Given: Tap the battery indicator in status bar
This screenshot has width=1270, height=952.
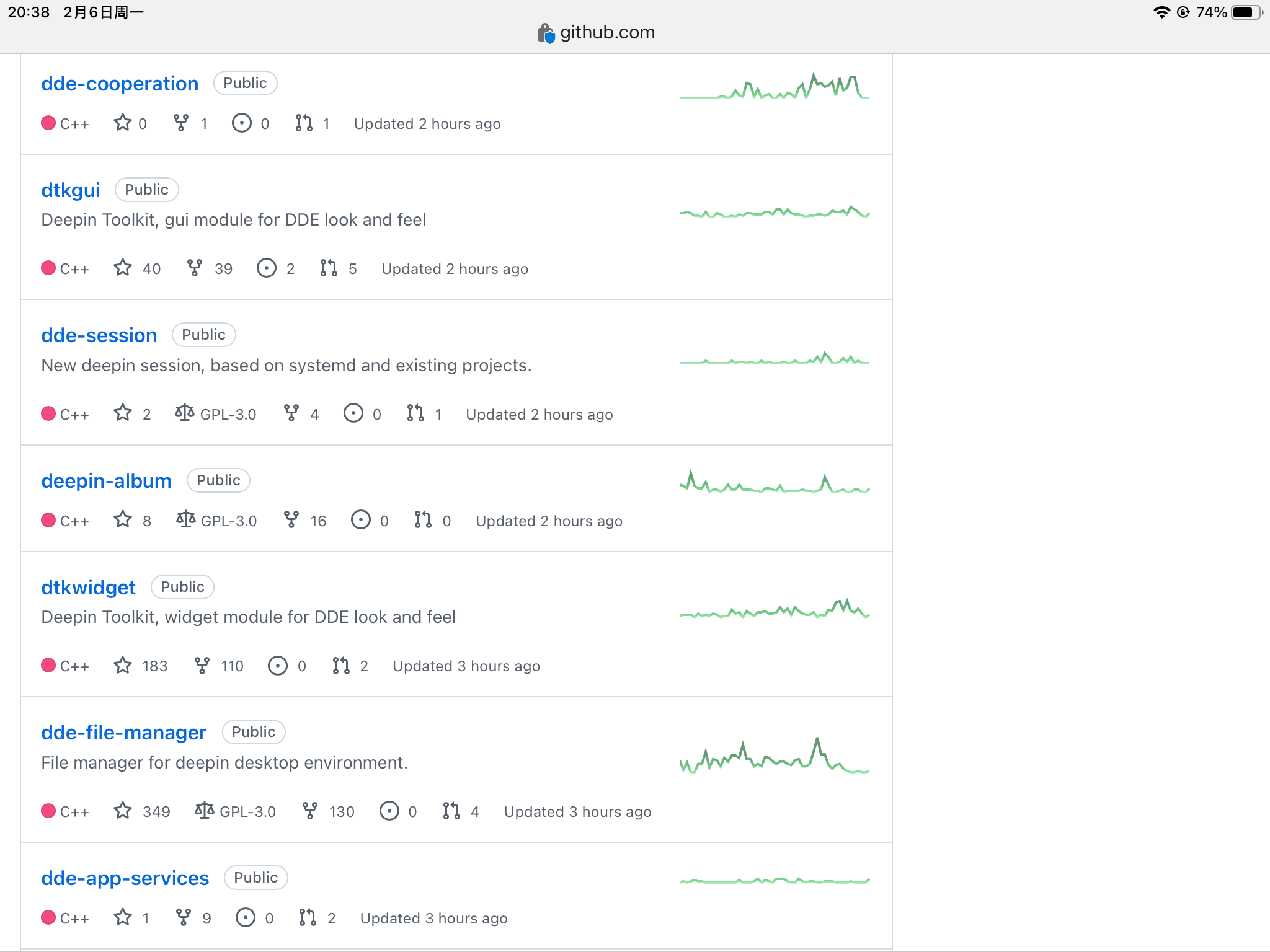Looking at the screenshot, I should pos(1246,12).
